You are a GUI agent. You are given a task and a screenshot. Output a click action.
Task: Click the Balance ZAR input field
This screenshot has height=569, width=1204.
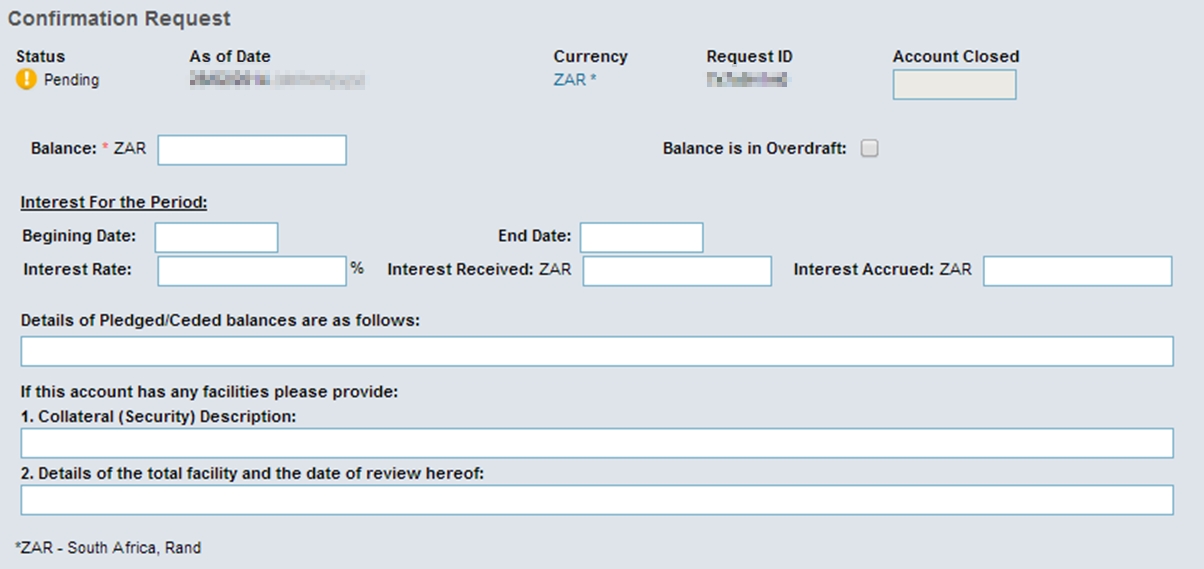point(252,150)
